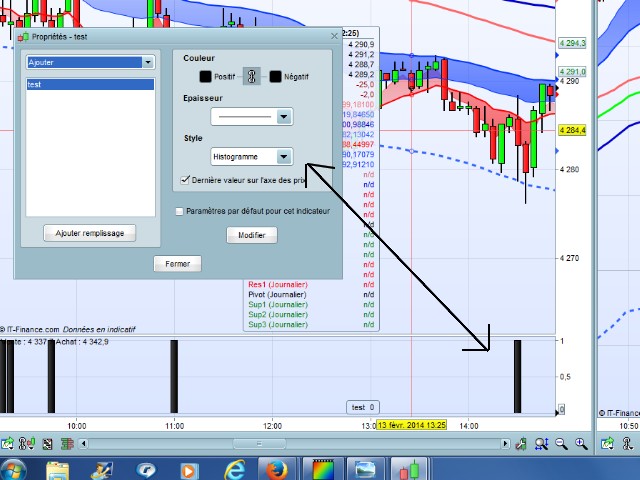Click 'Sup3 (Journalier)' in the legend
This screenshot has height=480, width=640.
click(x=278, y=324)
